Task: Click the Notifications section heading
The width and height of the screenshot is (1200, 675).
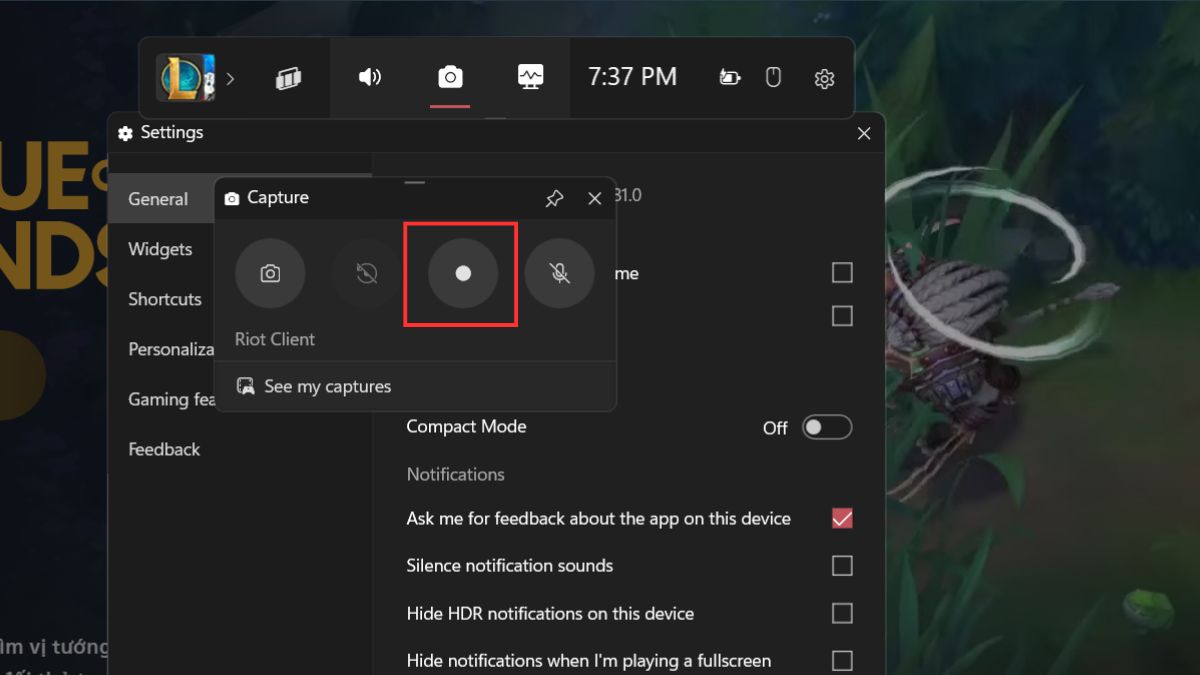Action: point(455,474)
